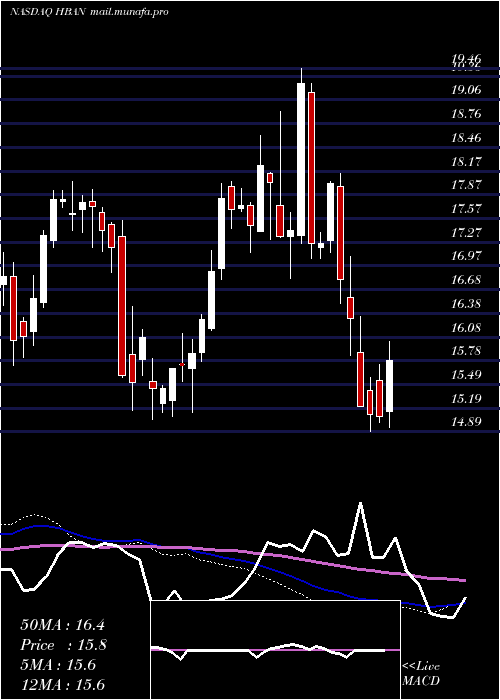Click the 19.06 price axis label
Viewport: 500px width, 700px height.
point(467,90)
